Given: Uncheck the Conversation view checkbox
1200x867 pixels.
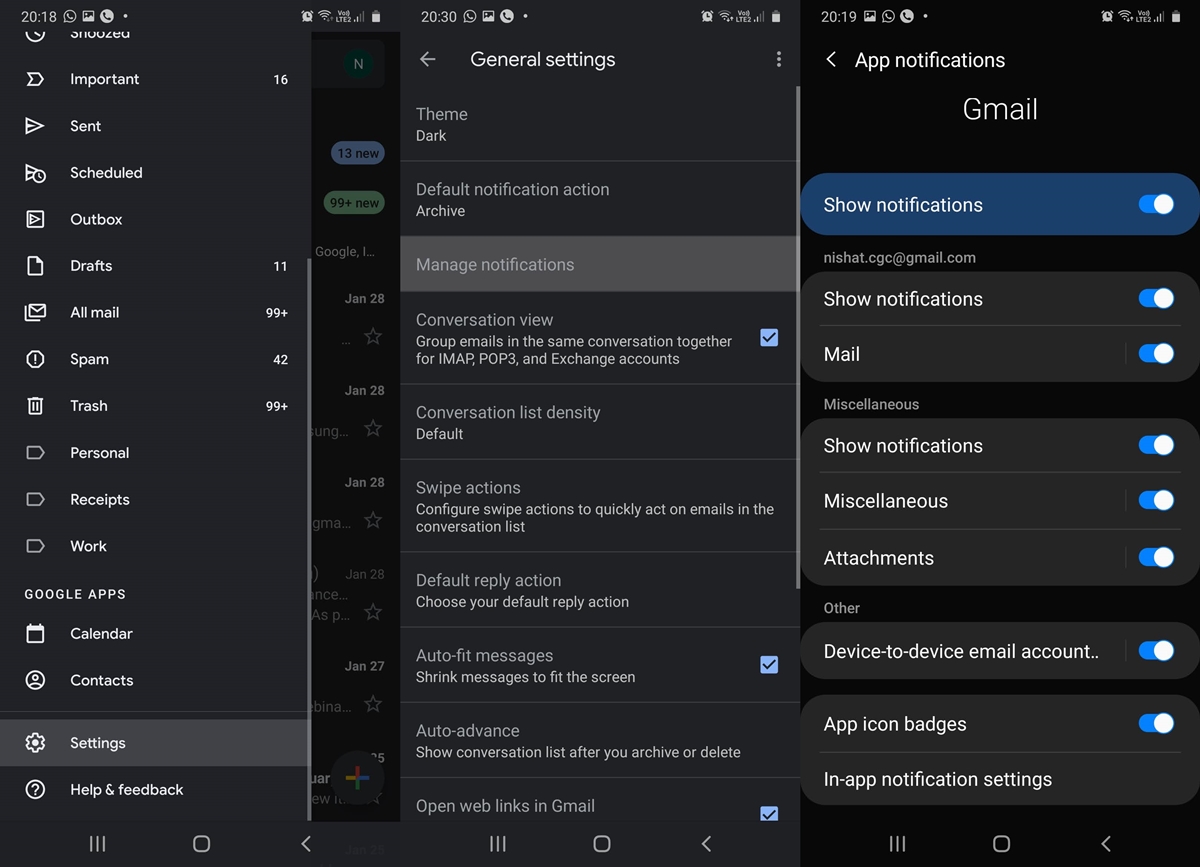Looking at the screenshot, I should pos(769,338).
